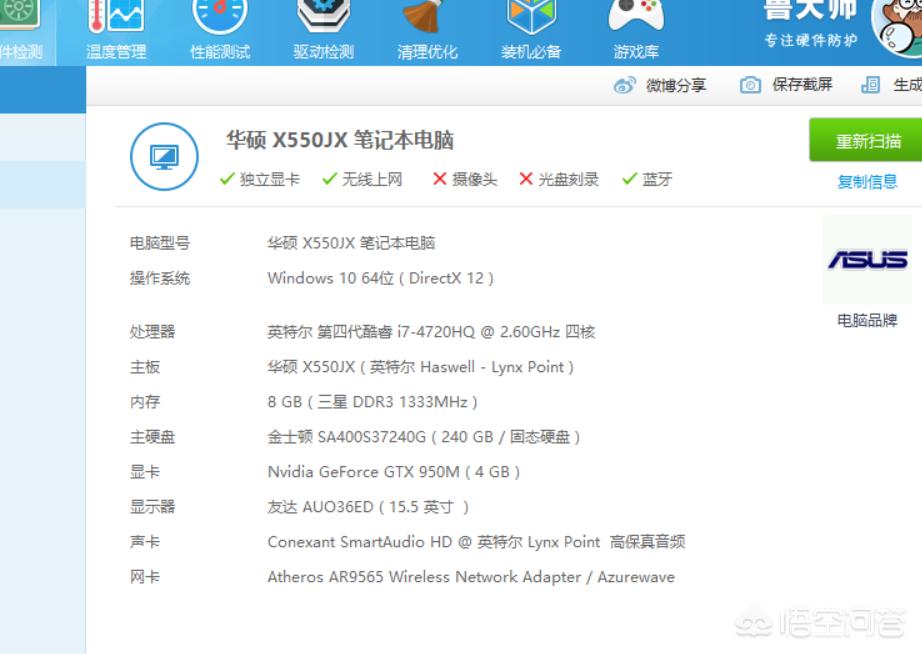Image resolution: width=922 pixels, height=654 pixels.
Task: Click the 主板 label
Action: coord(145,367)
